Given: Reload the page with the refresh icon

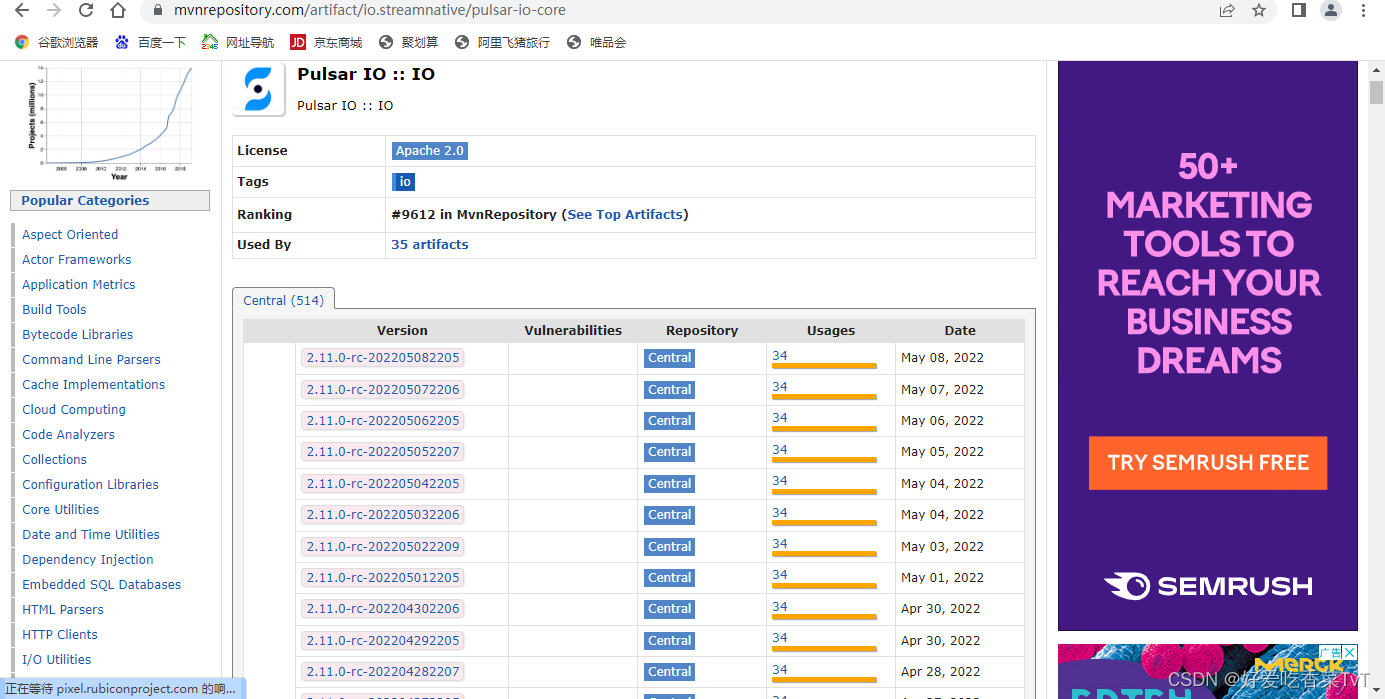Looking at the screenshot, I should tap(86, 10).
